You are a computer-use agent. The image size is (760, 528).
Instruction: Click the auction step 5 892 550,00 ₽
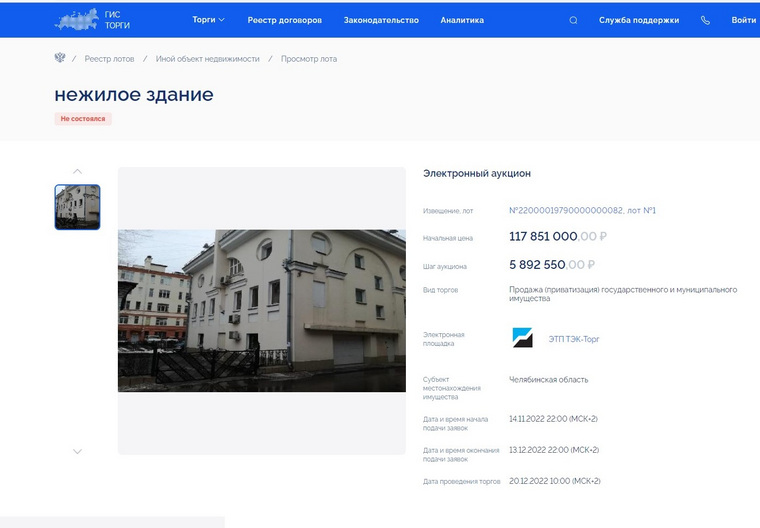point(552,265)
